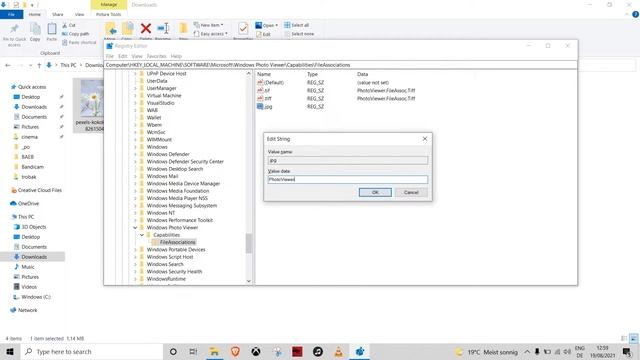Click the Windows Start button
640x360 pixels.
10,352
